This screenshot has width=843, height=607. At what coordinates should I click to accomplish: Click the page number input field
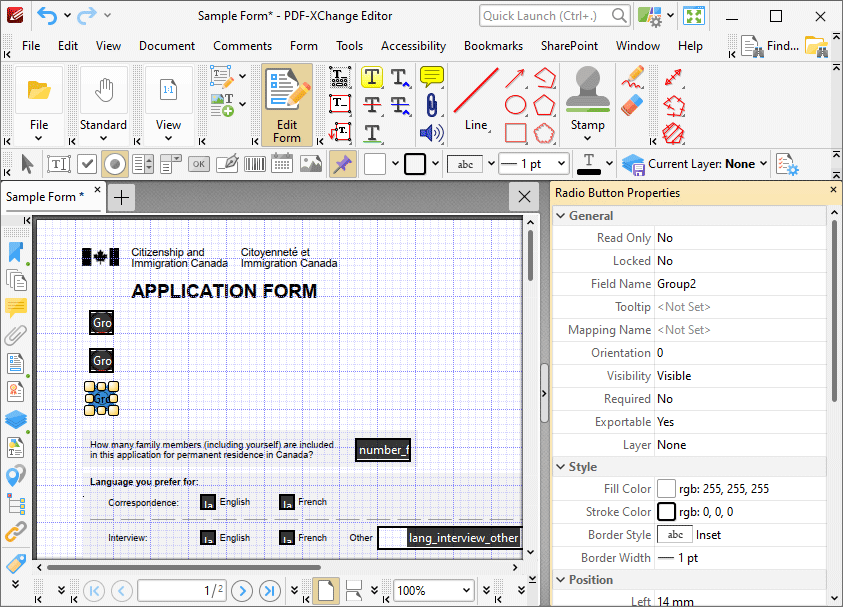[182, 591]
